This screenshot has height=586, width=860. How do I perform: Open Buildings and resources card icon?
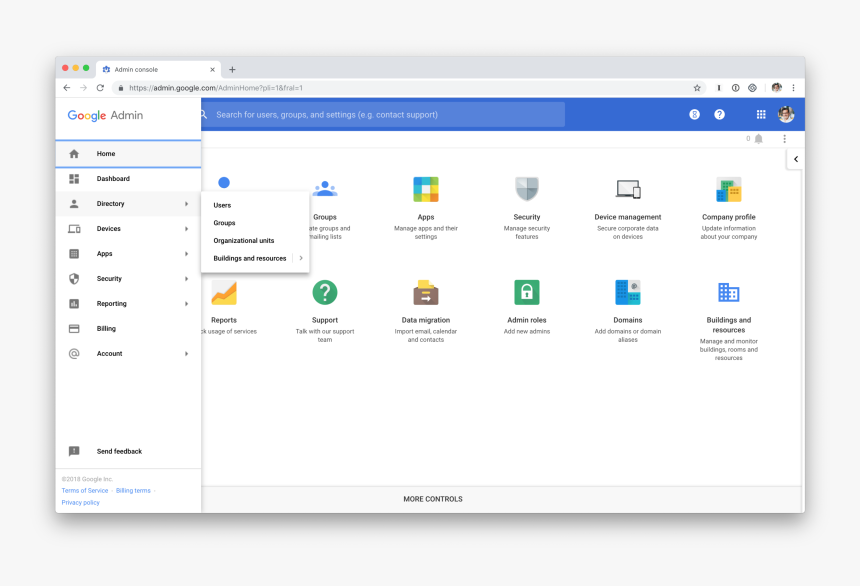coord(728,292)
